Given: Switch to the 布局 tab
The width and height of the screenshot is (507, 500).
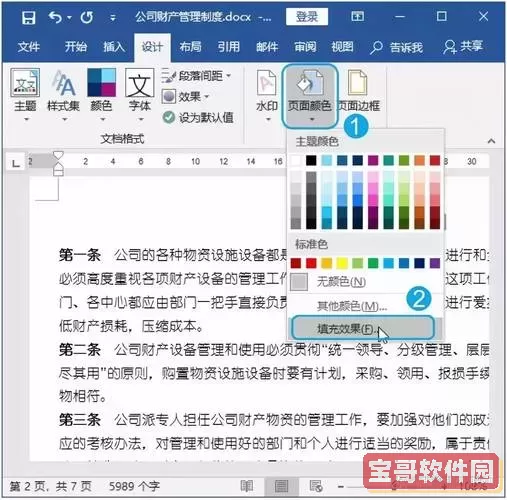Looking at the screenshot, I should [190, 47].
